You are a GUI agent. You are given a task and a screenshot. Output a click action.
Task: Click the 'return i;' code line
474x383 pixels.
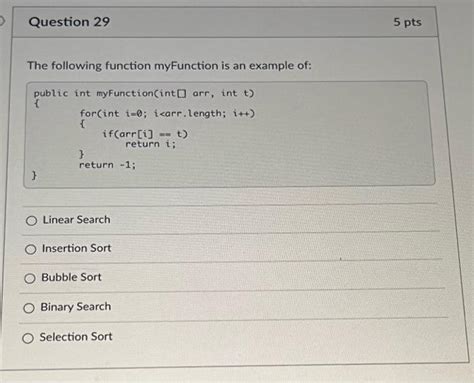coord(150,144)
